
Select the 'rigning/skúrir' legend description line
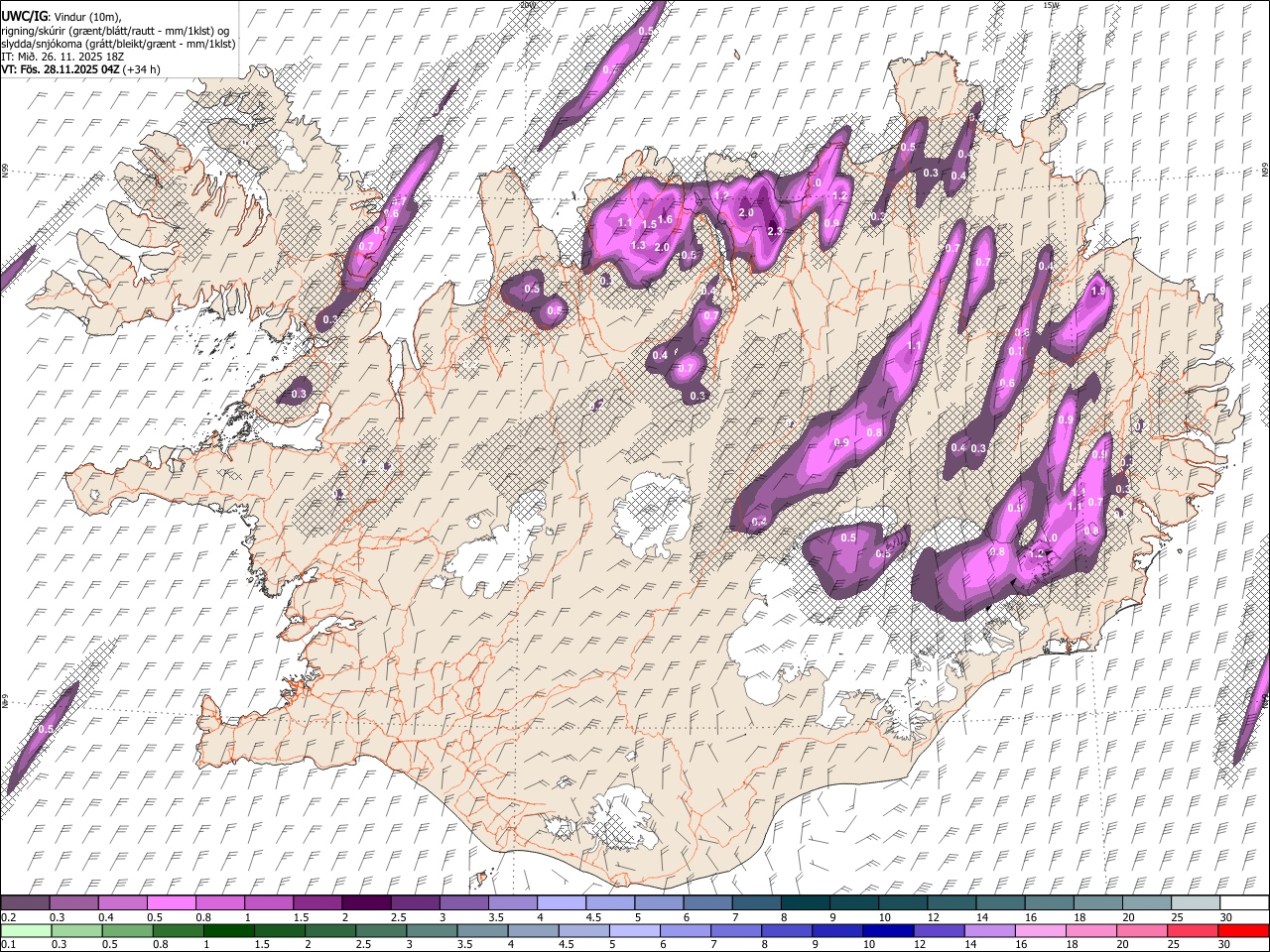115,30
